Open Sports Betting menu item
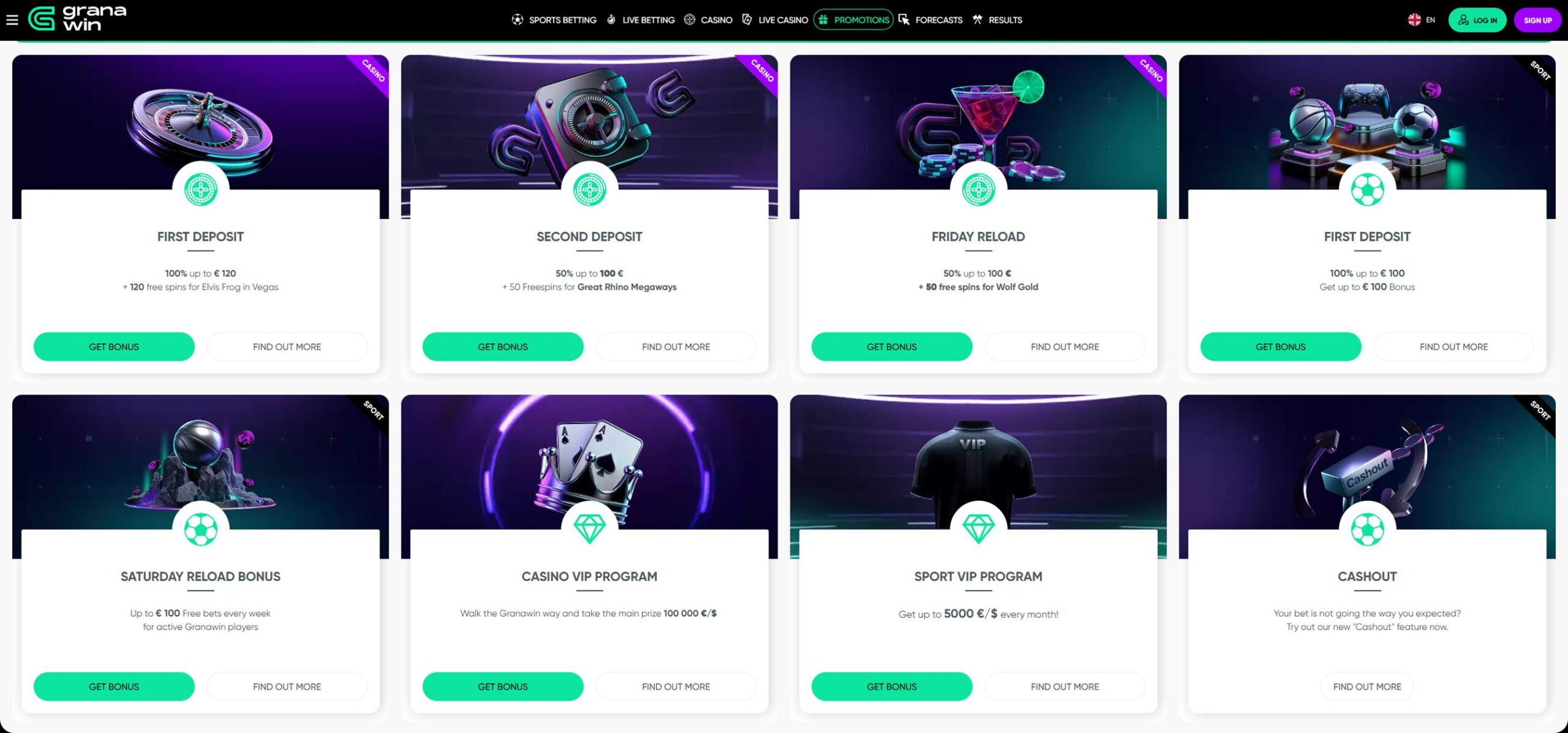The height and width of the screenshot is (733, 1568). pyautogui.click(x=554, y=20)
